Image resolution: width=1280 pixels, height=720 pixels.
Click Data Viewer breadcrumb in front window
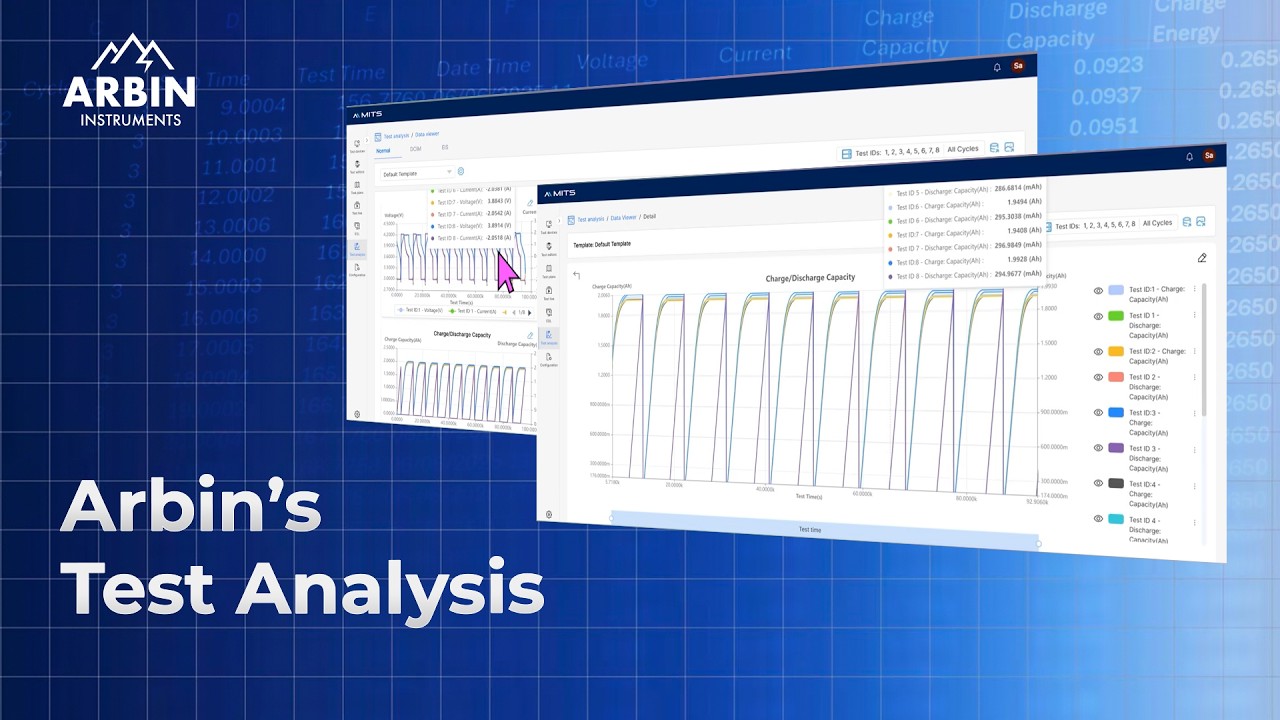[x=623, y=217]
